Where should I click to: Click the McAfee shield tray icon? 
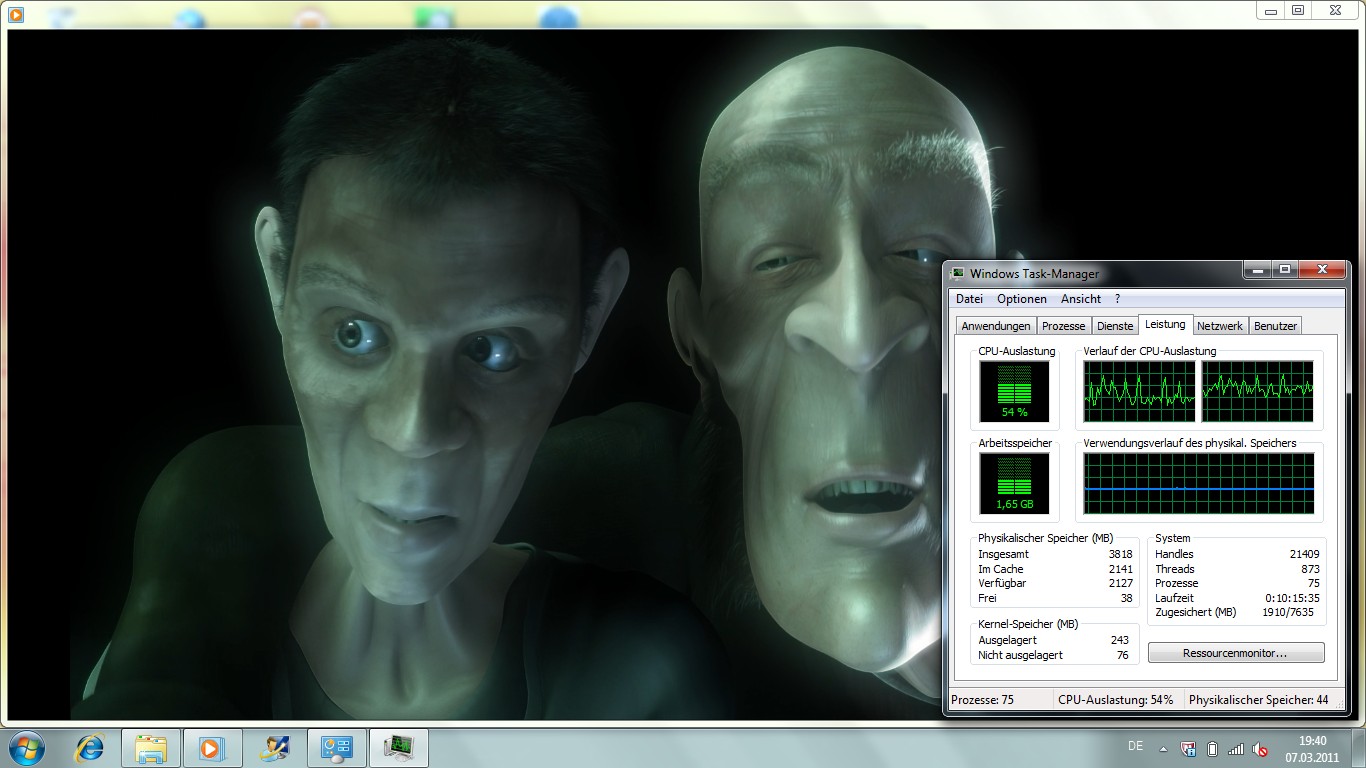[x=1188, y=748]
